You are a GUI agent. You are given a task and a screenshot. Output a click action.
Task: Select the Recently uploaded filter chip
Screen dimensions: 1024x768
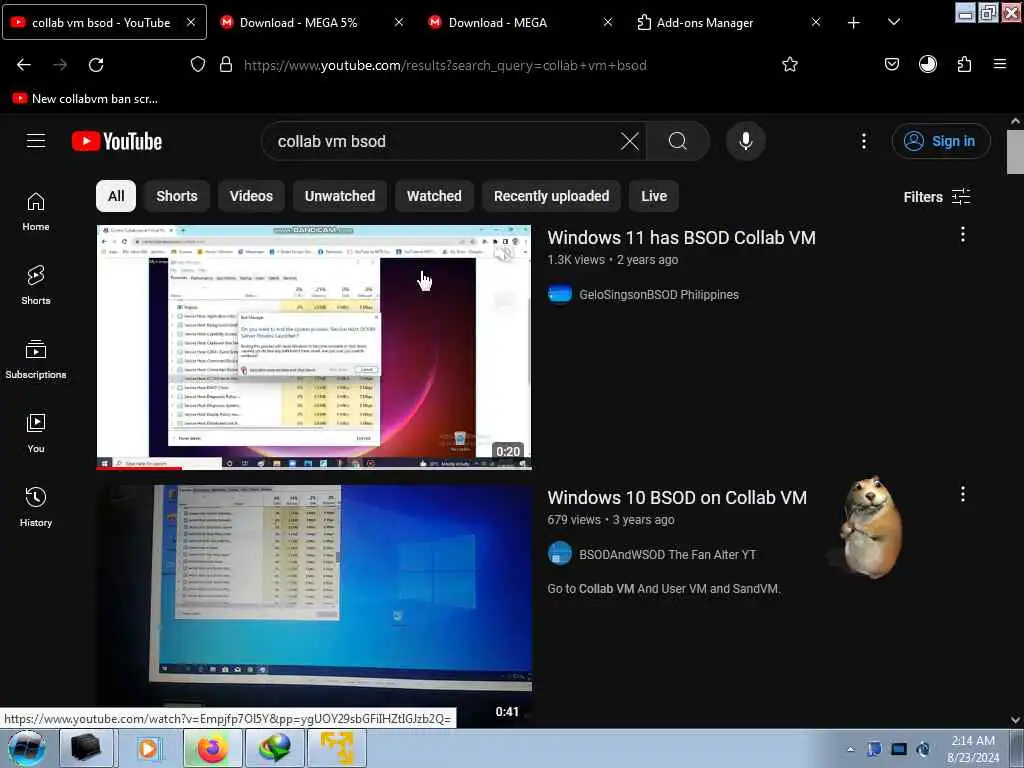(551, 196)
